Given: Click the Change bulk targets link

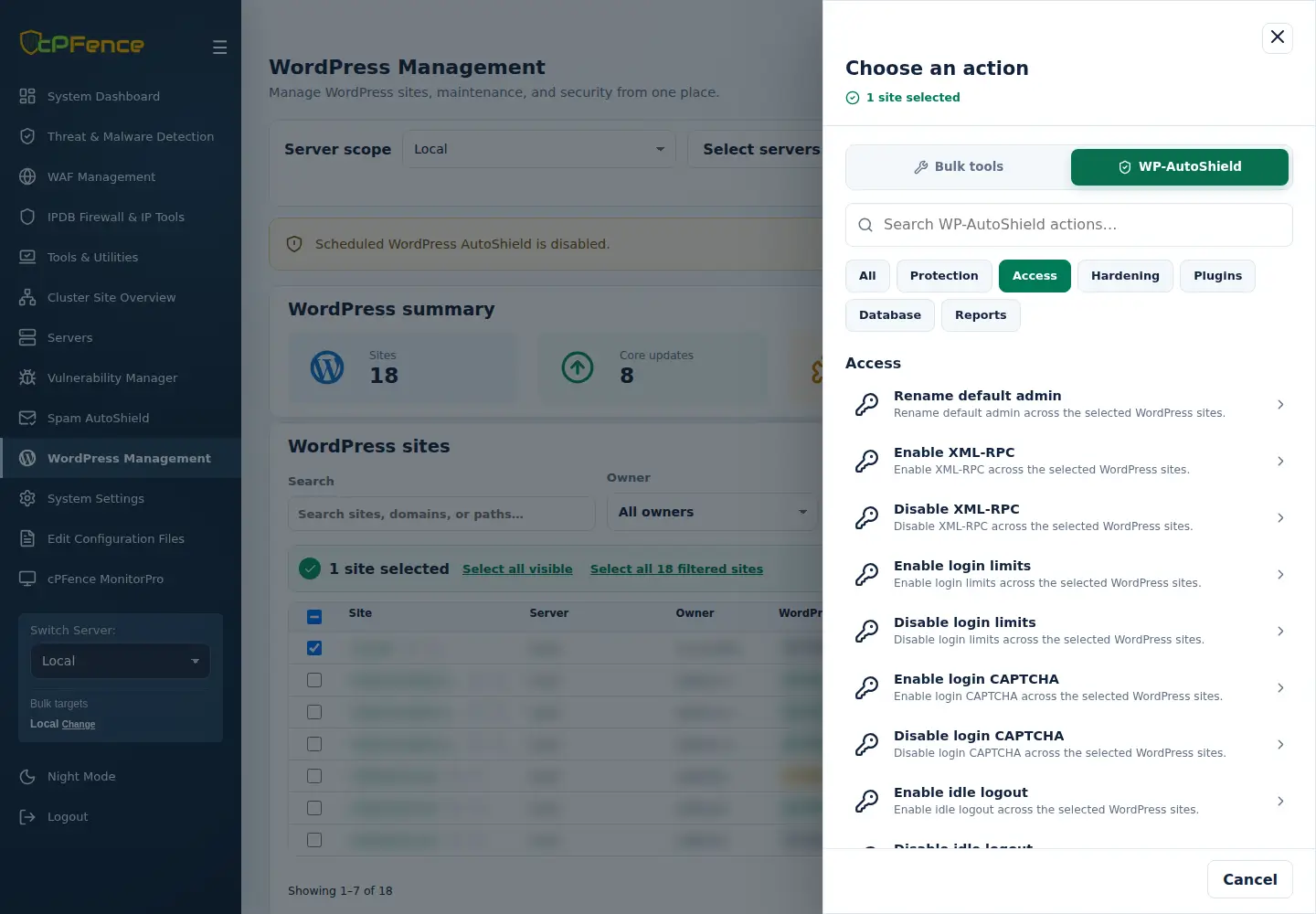Looking at the screenshot, I should tap(79, 725).
